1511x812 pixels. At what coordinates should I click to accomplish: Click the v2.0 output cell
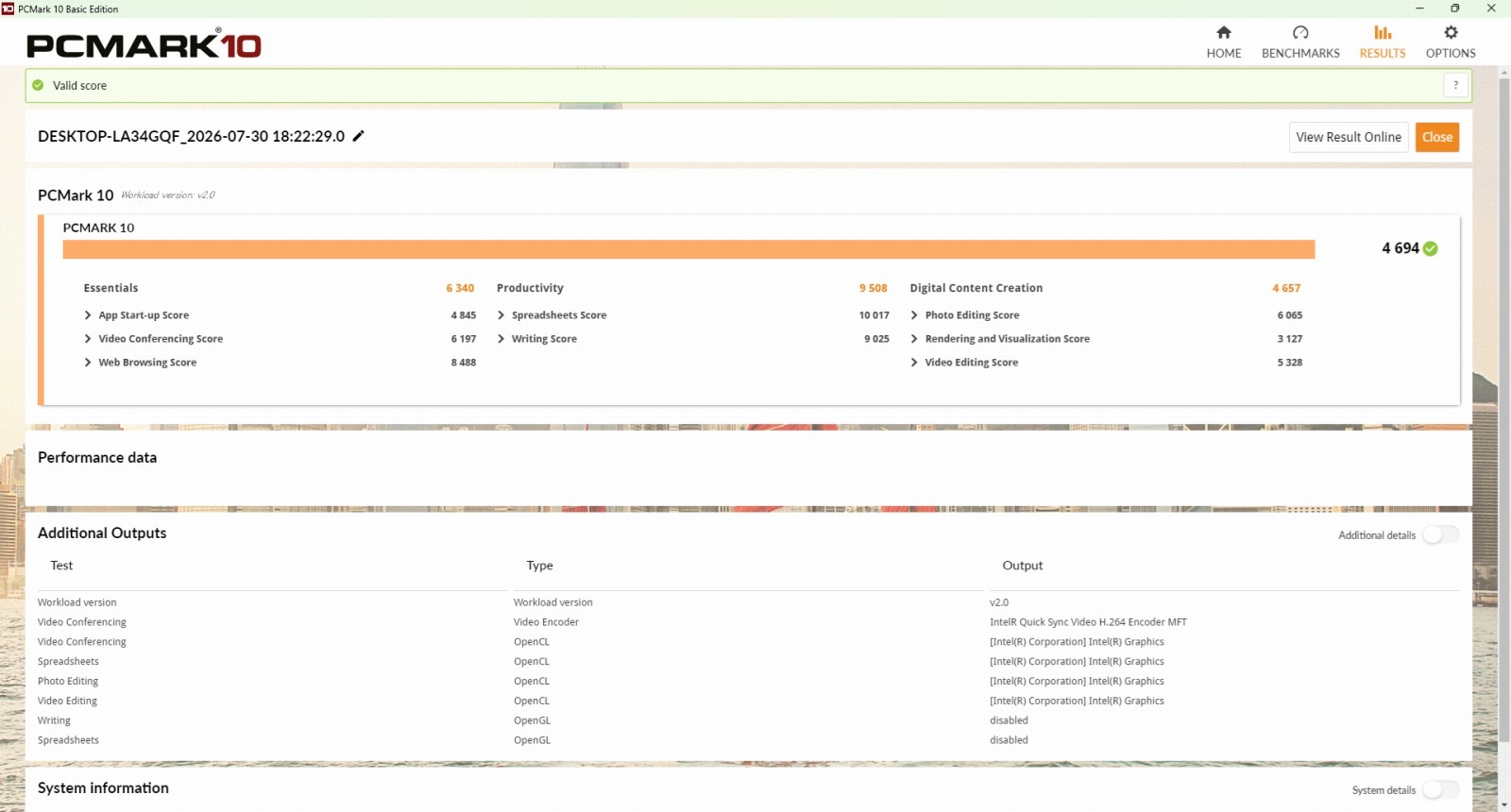999,602
